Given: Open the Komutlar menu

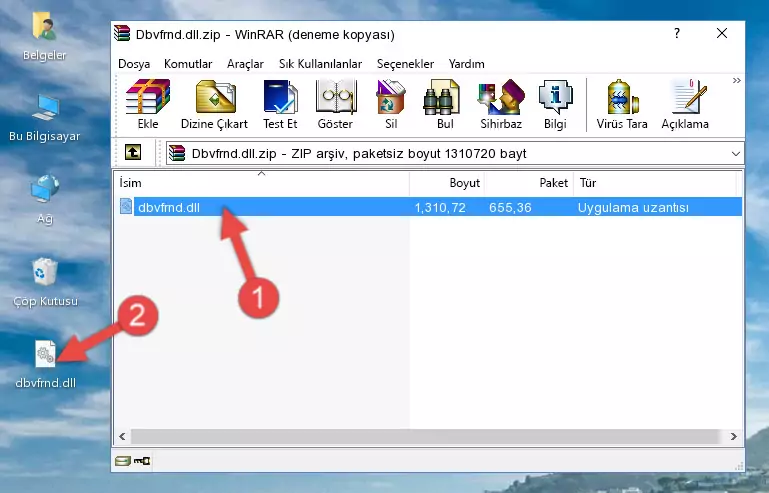Looking at the screenshot, I should [188, 64].
